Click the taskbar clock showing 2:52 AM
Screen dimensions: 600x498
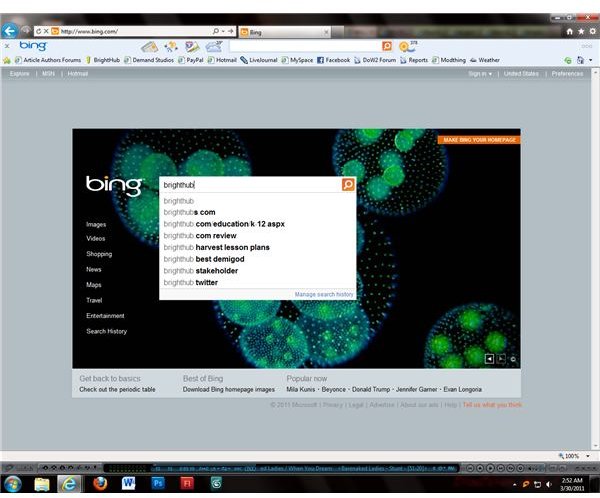point(572,484)
